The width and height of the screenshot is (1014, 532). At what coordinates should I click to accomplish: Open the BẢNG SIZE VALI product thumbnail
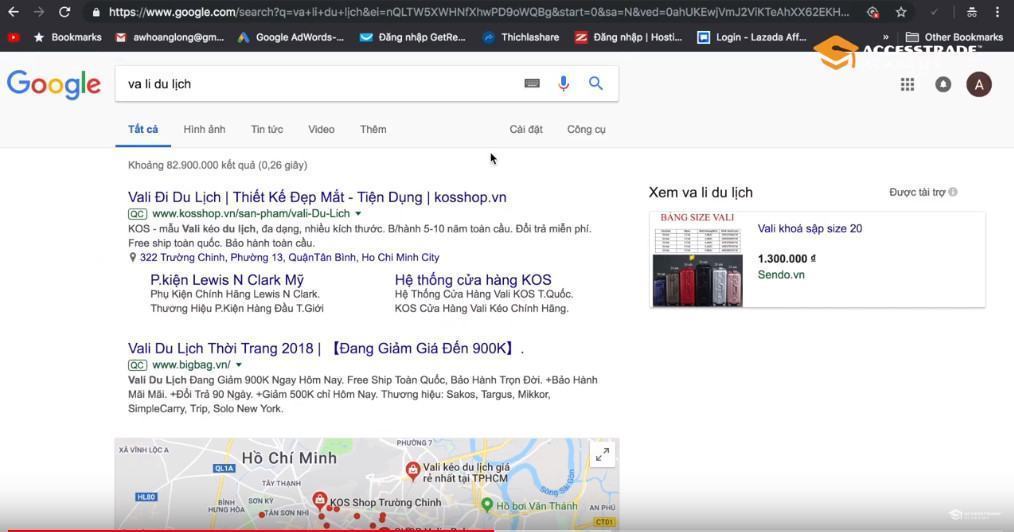(x=698, y=259)
